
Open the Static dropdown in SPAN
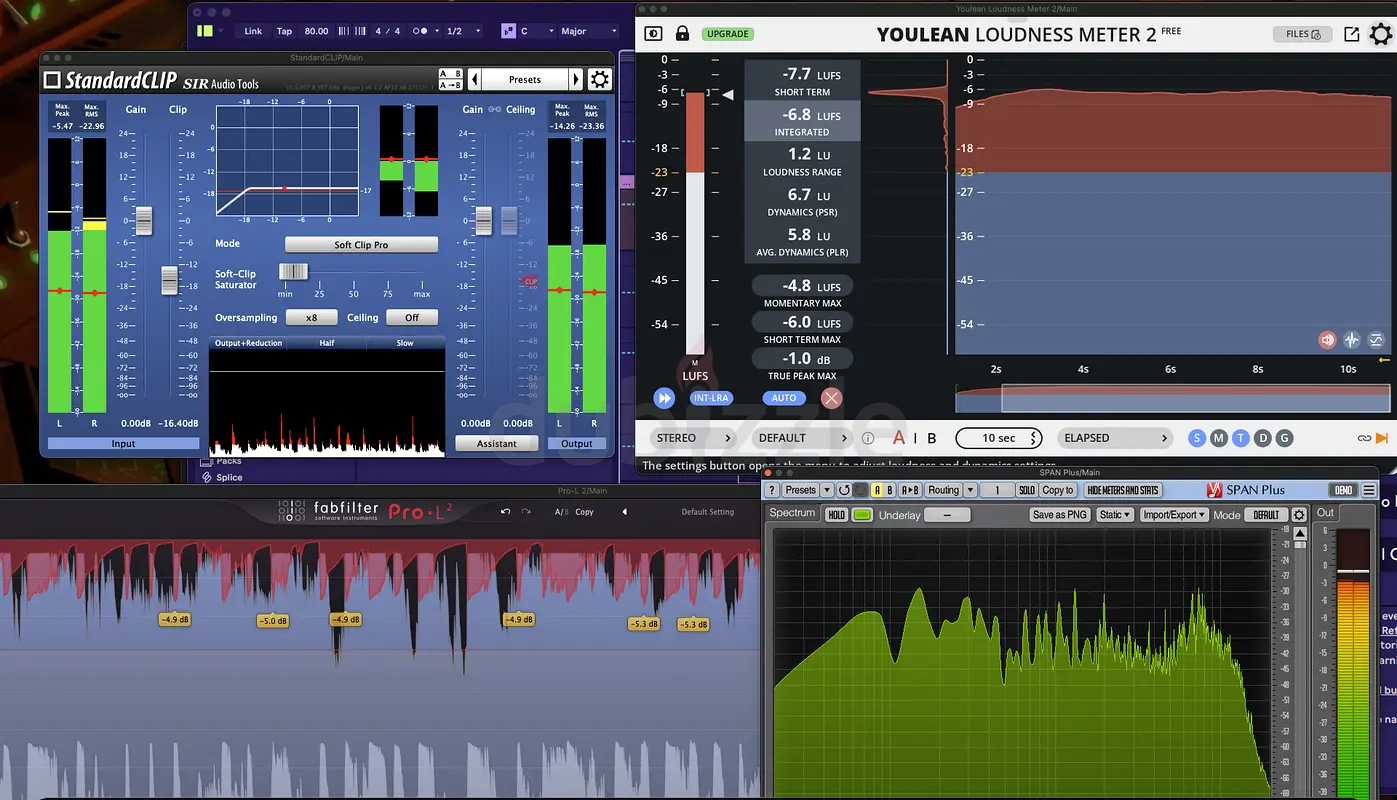click(1114, 515)
